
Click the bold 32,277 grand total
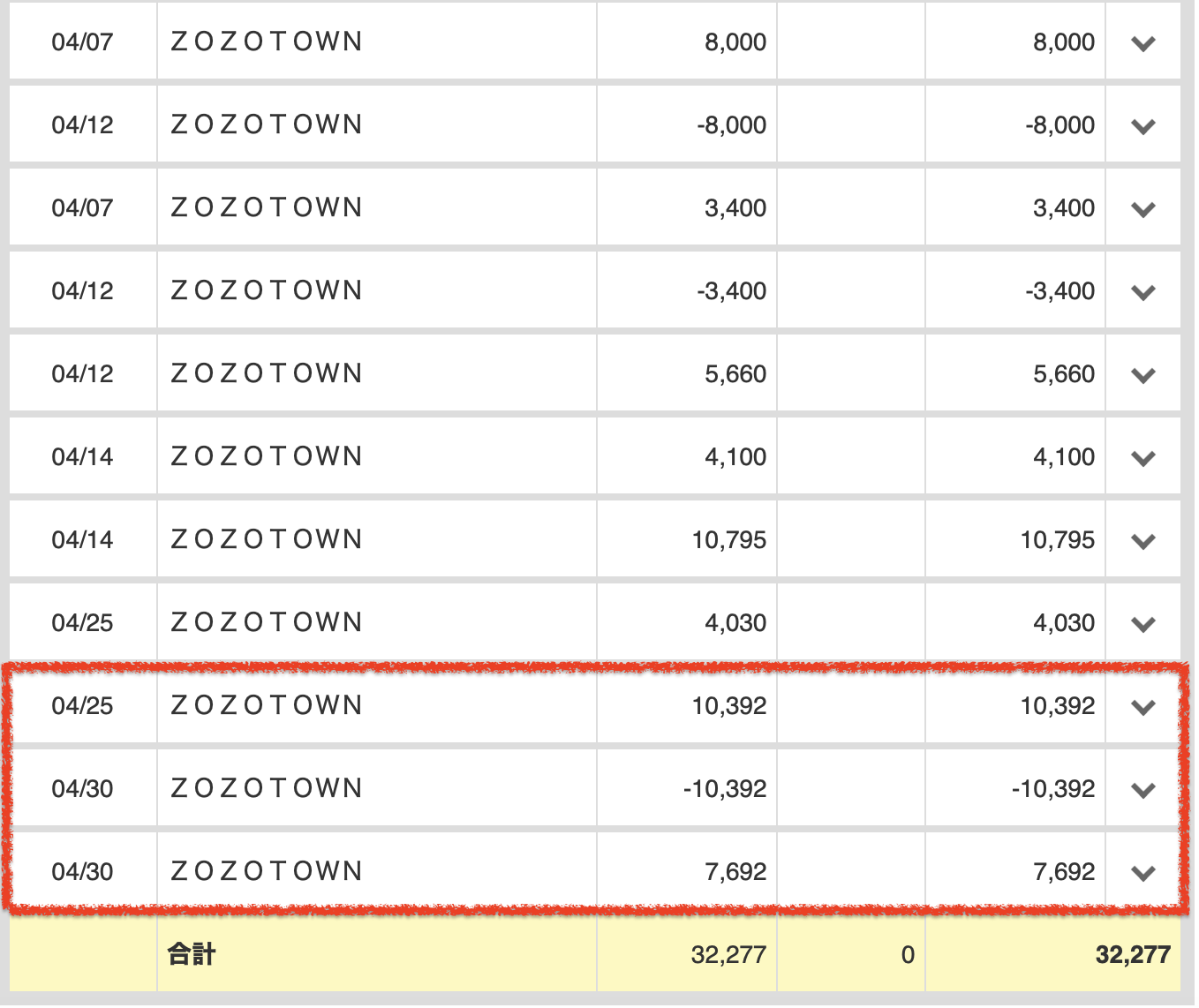1133,955
